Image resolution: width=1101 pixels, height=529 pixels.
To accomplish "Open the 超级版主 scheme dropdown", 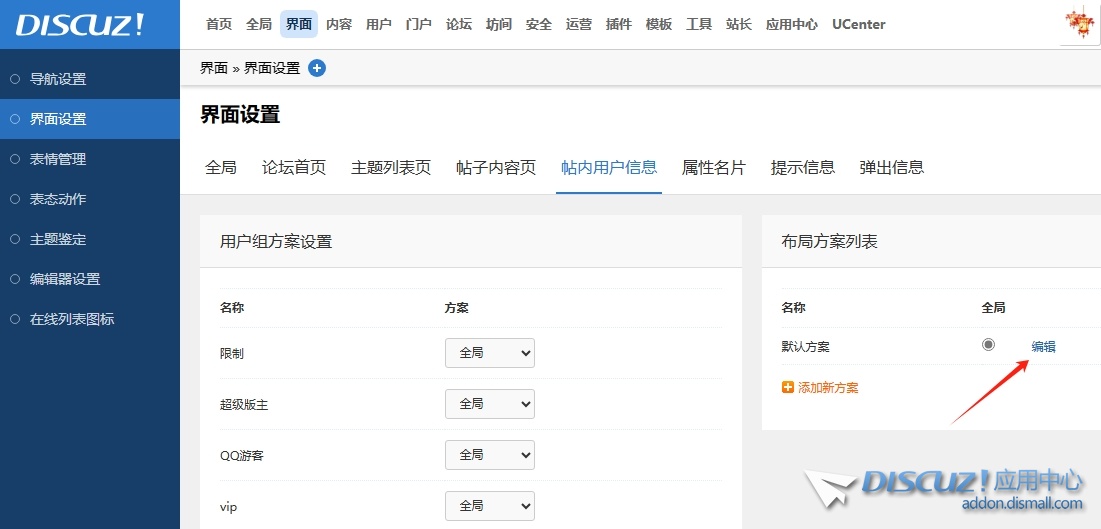I will tap(490, 405).
